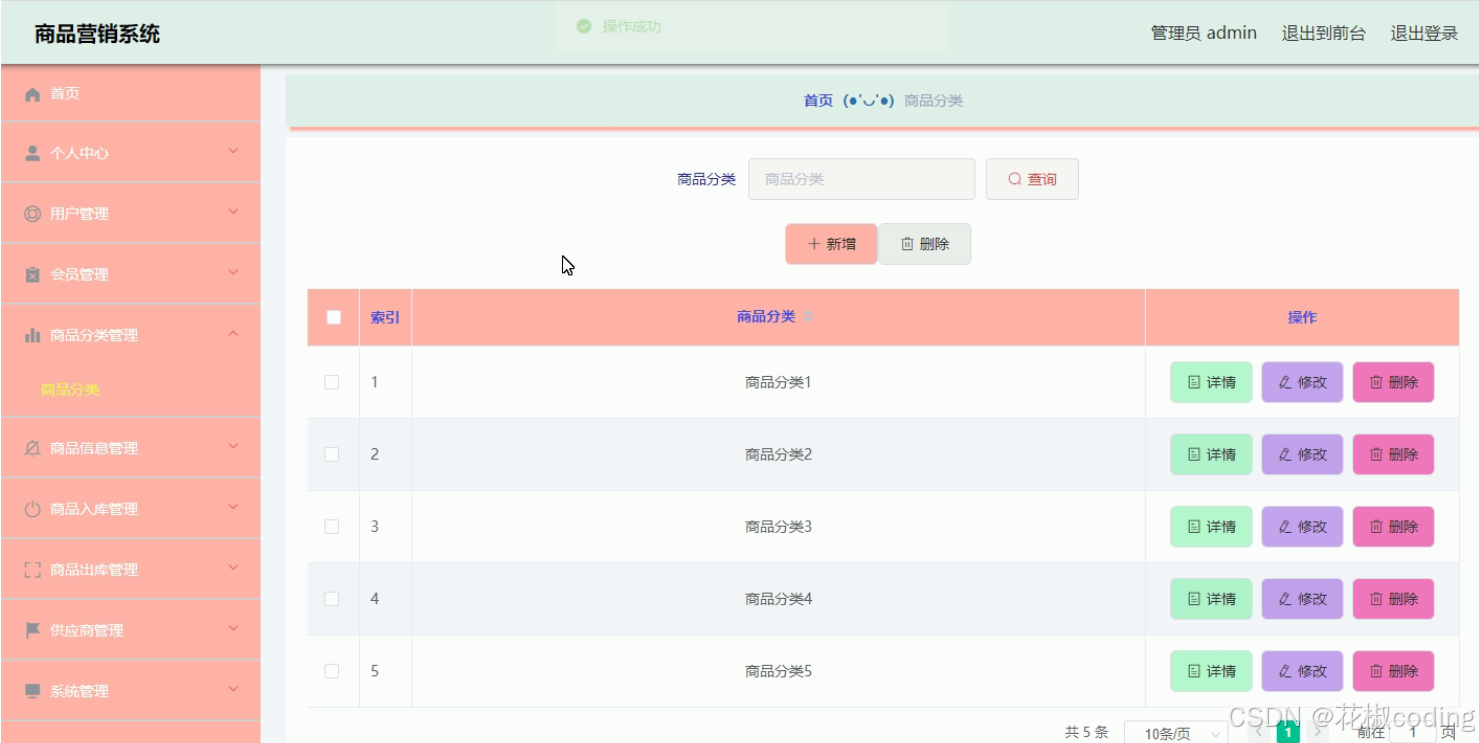Click the 管理员 admin text

pyautogui.click(x=1204, y=33)
